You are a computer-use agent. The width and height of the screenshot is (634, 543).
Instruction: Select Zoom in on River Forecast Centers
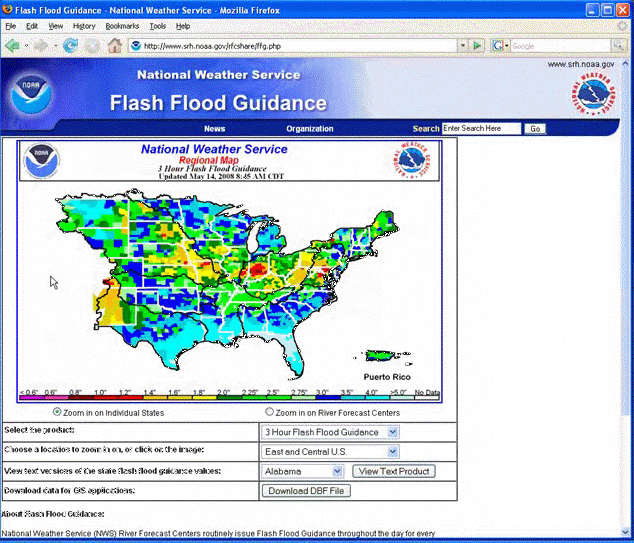pyautogui.click(x=269, y=412)
